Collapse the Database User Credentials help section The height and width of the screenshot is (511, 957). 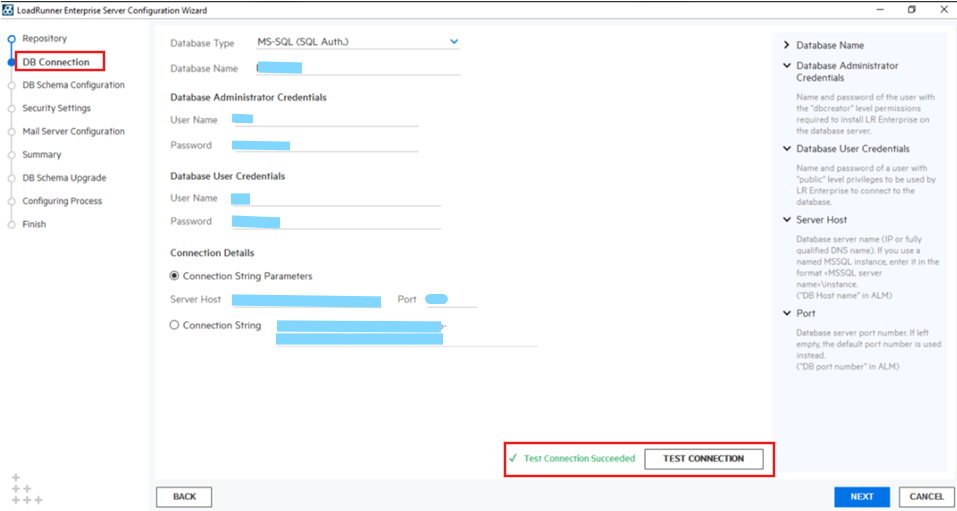pyautogui.click(x=787, y=149)
